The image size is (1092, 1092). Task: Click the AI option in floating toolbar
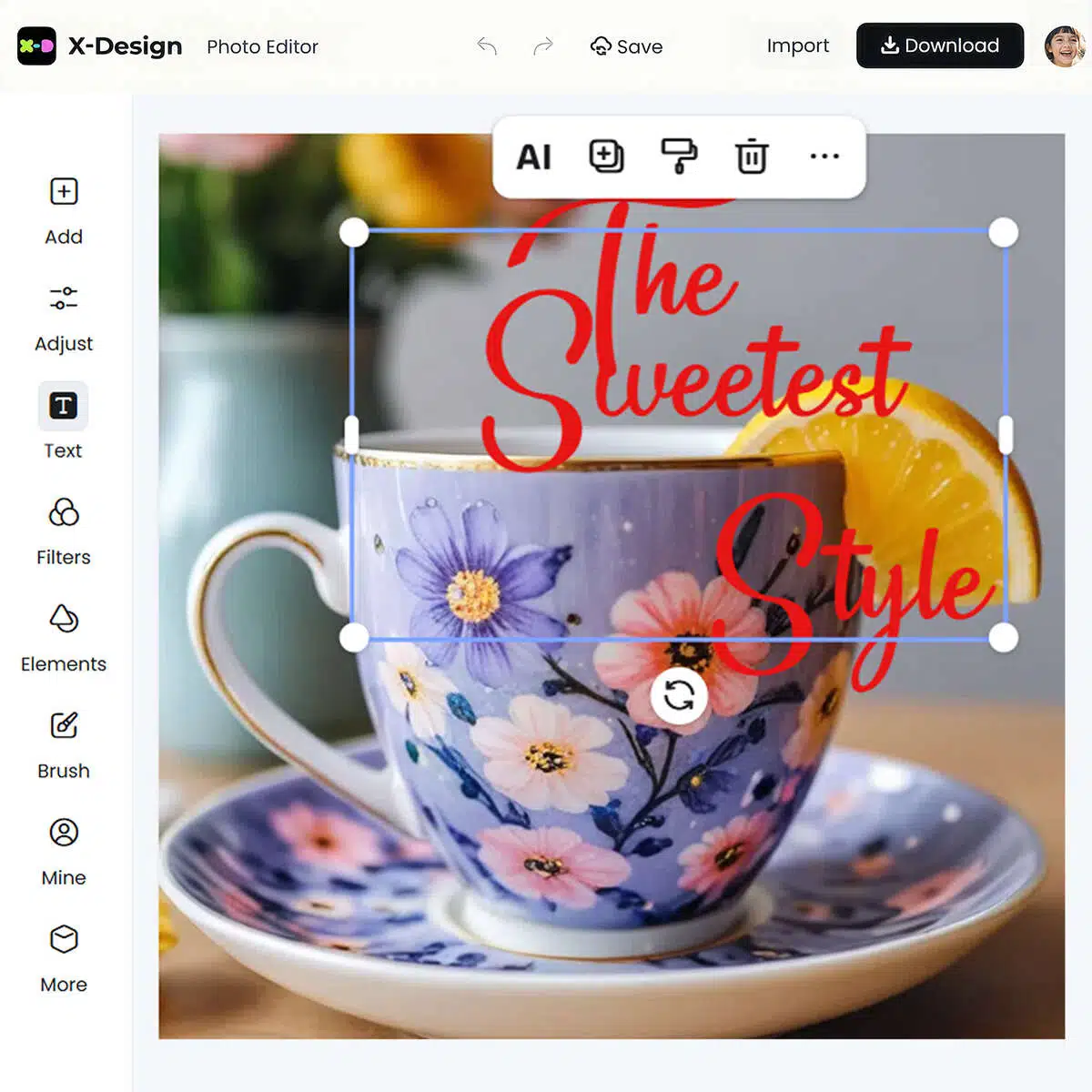pos(534,157)
